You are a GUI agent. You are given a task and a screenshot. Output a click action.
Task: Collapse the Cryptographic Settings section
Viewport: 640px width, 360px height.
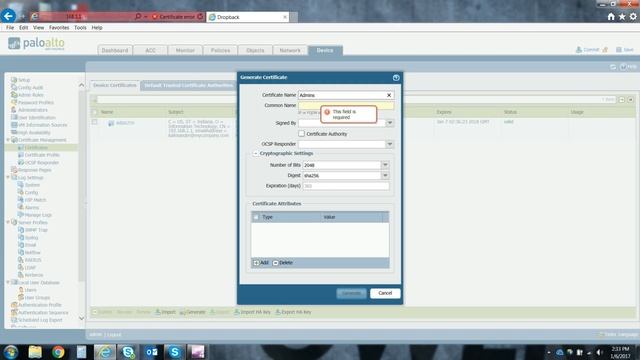point(256,153)
